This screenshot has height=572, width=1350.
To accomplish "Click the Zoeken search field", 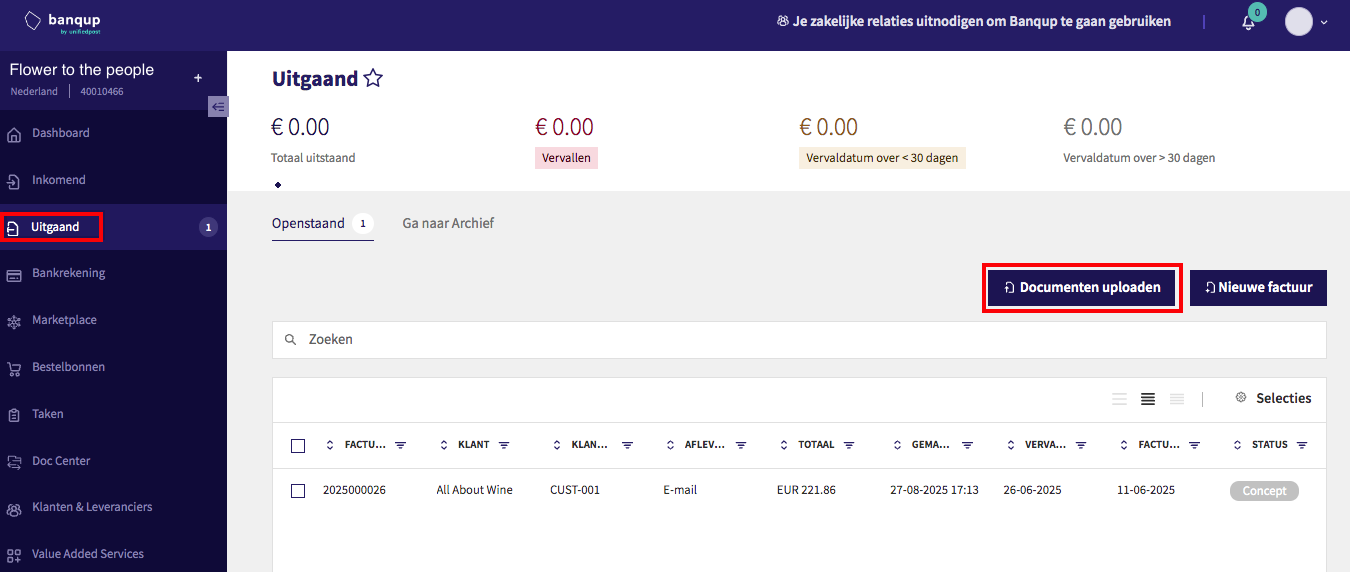I will (x=798, y=340).
